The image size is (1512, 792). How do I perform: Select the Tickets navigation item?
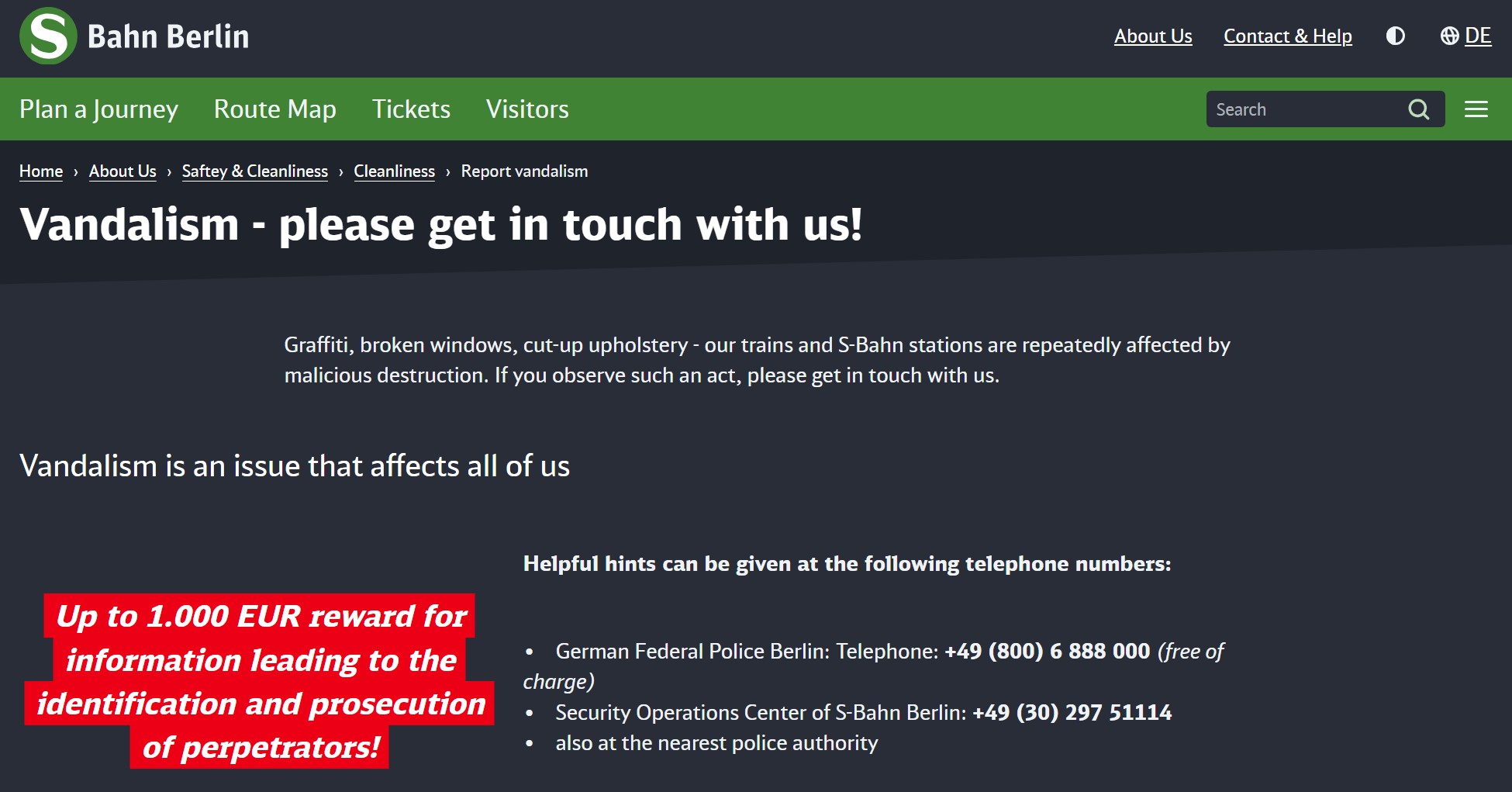pyautogui.click(x=411, y=109)
